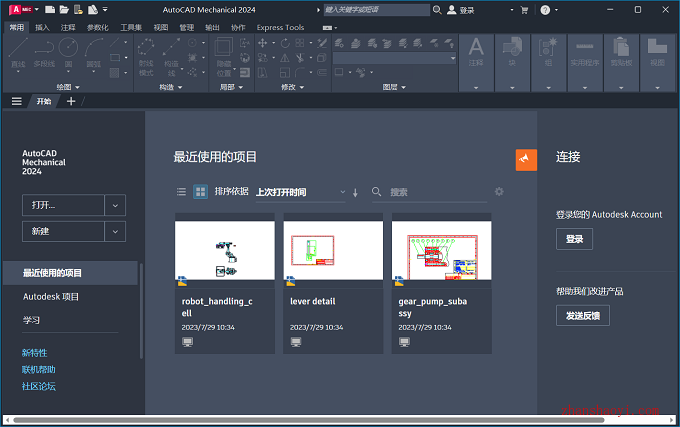The width and height of the screenshot is (680, 427).
Task: Expand the Modify (修改) panel
Action: [x=293, y=87]
